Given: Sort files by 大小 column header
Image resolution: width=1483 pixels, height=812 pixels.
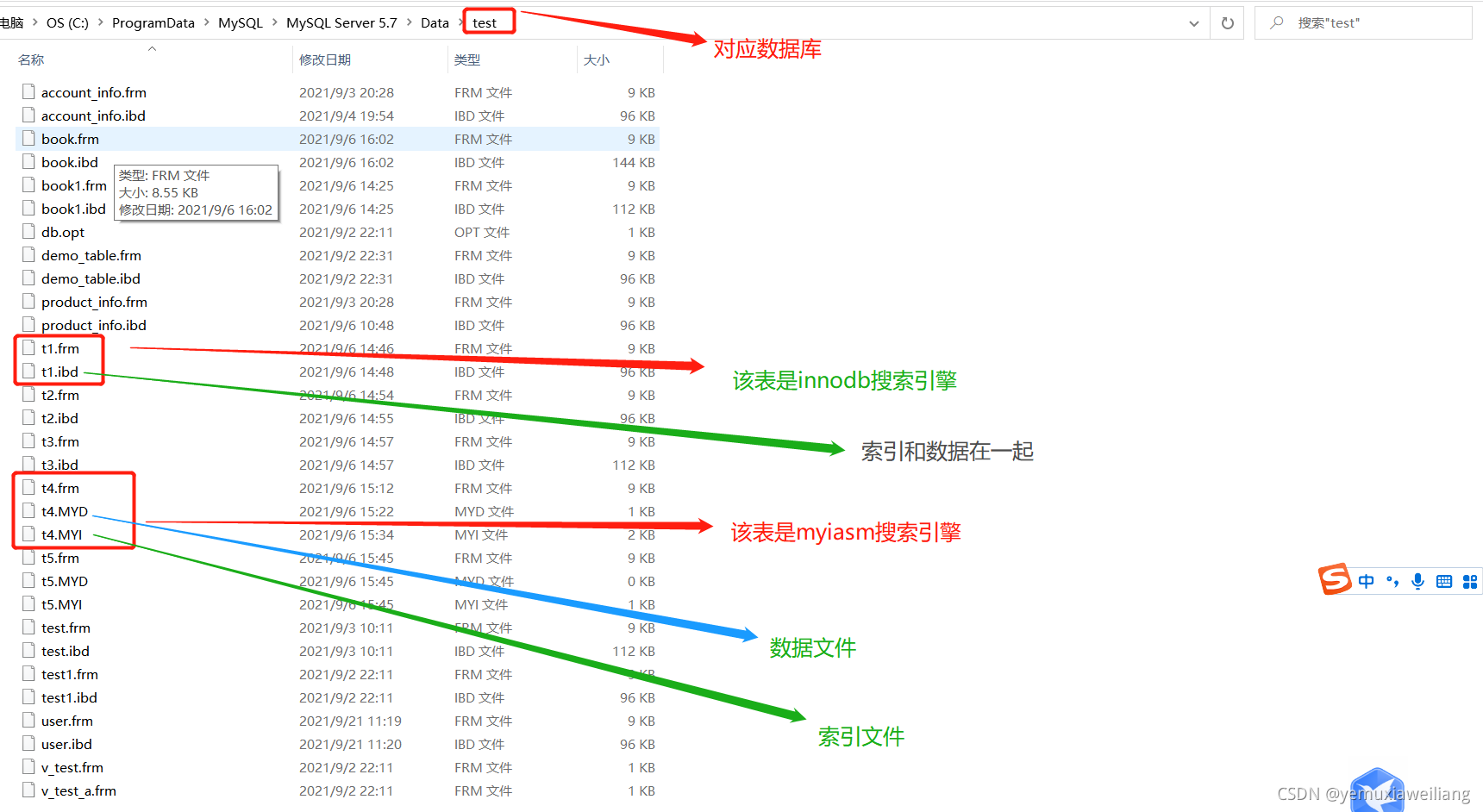Looking at the screenshot, I should (597, 59).
